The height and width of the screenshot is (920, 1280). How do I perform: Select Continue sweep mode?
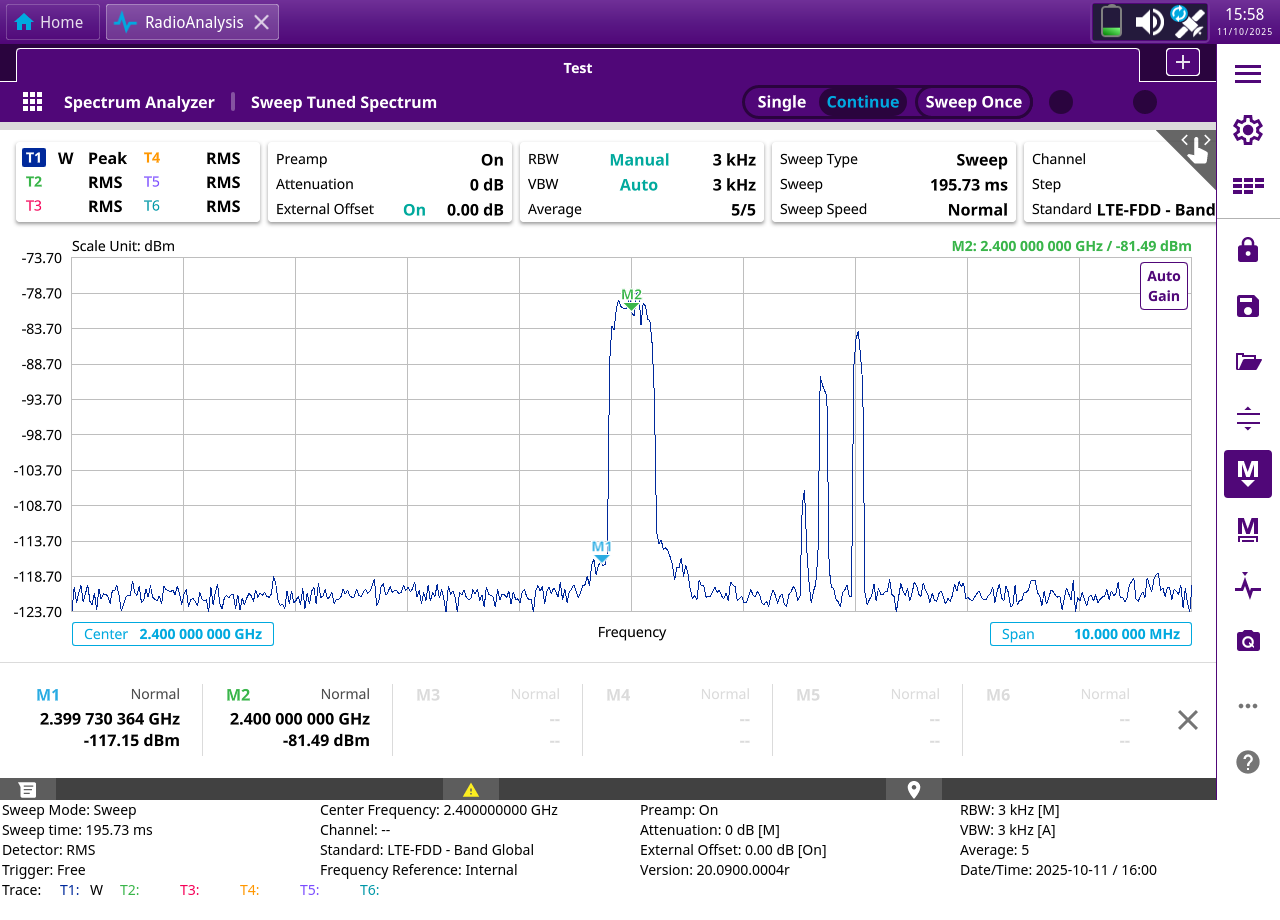[x=862, y=102]
